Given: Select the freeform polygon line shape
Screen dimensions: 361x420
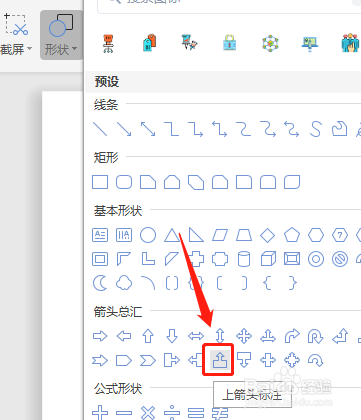Looking at the screenshot, I should pos(339,129).
